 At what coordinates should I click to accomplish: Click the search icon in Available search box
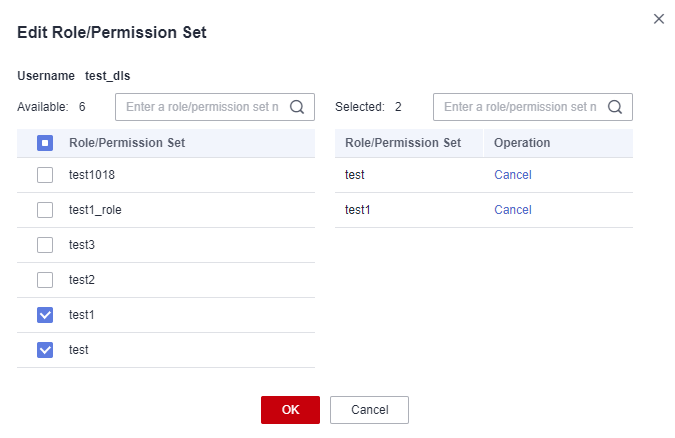[x=297, y=107]
